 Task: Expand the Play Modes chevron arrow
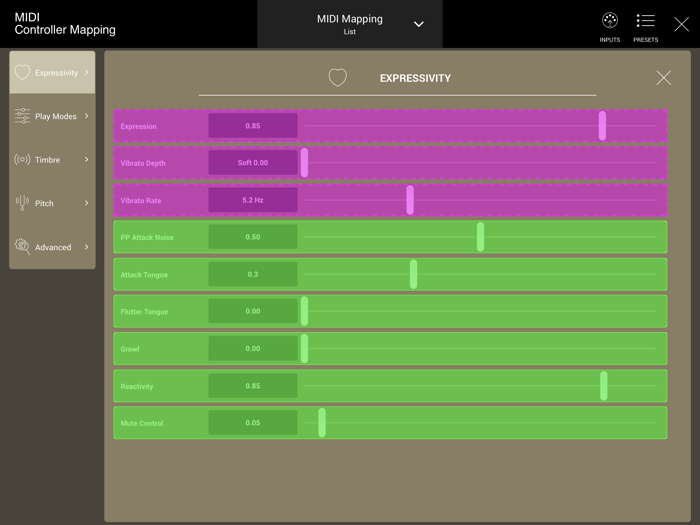coord(87,117)
